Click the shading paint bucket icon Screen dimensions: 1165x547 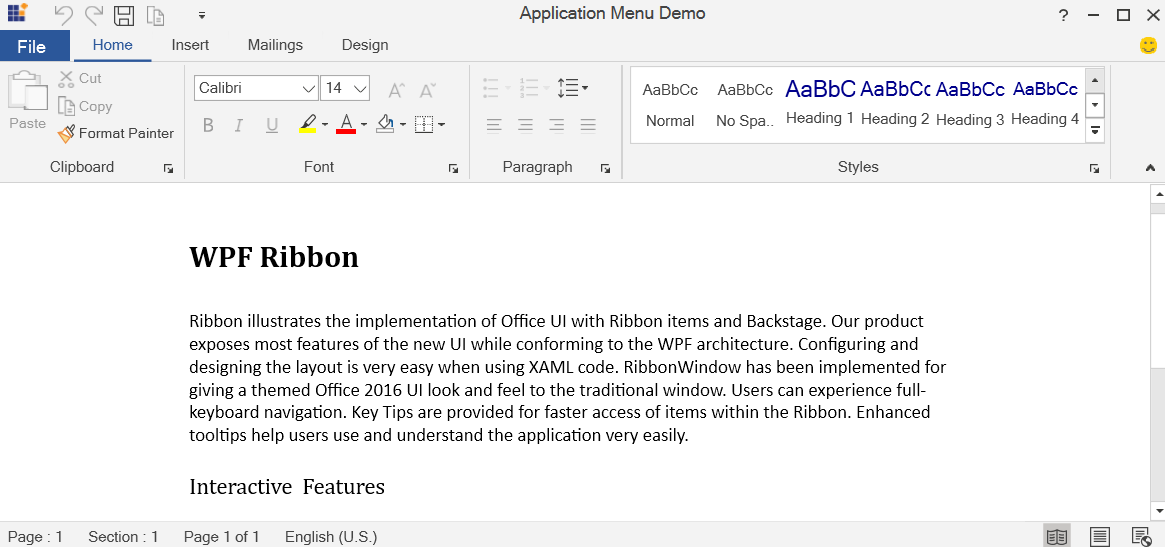(x=385, y=123)
